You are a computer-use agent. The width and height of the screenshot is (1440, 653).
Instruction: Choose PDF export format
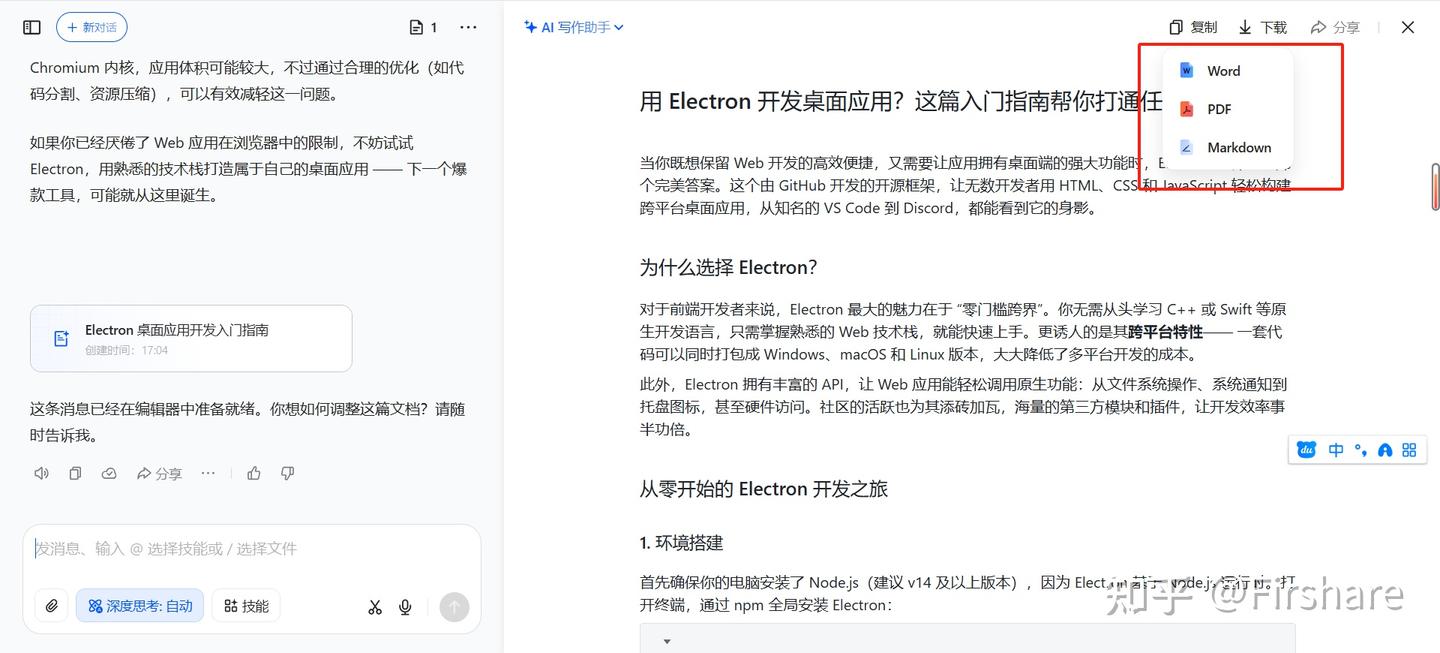point(1228,109)
